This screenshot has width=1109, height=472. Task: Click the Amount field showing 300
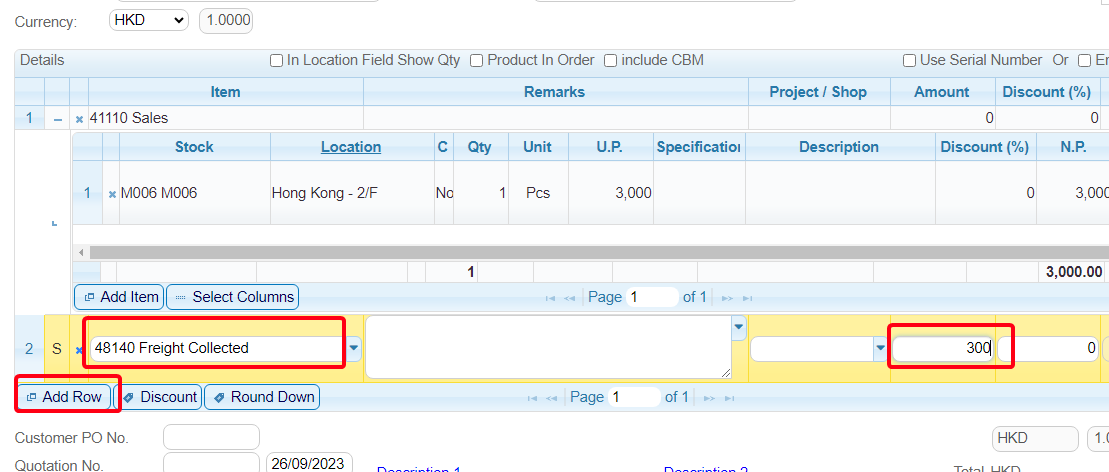[942, 348]
